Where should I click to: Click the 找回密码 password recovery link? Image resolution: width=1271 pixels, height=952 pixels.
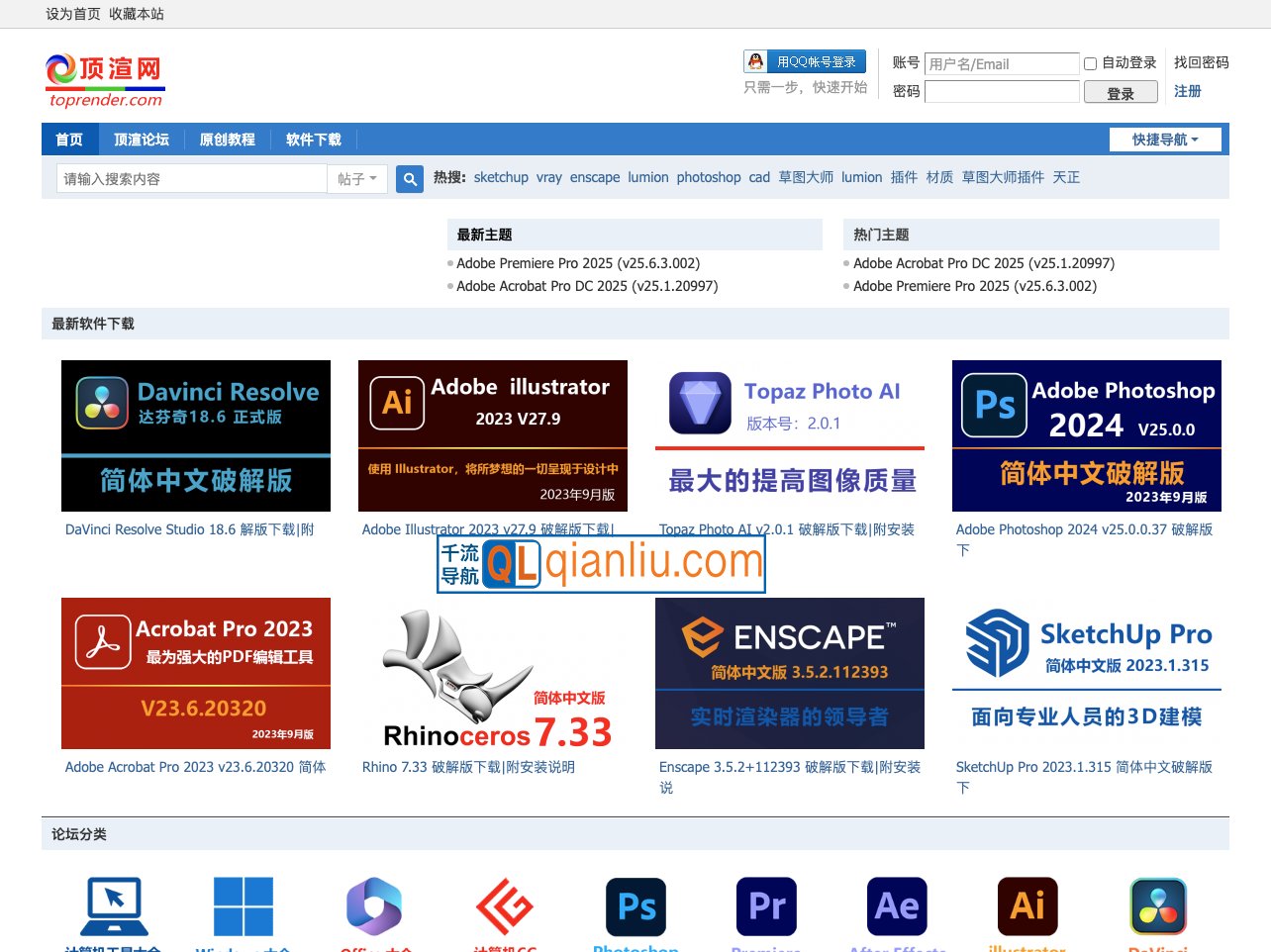tap(1201, 62)
